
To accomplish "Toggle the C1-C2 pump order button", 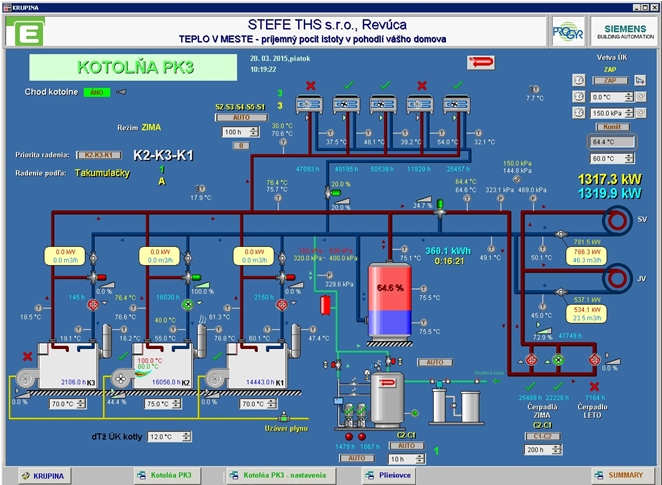I will pyautogui.click(x=543, y=436).
